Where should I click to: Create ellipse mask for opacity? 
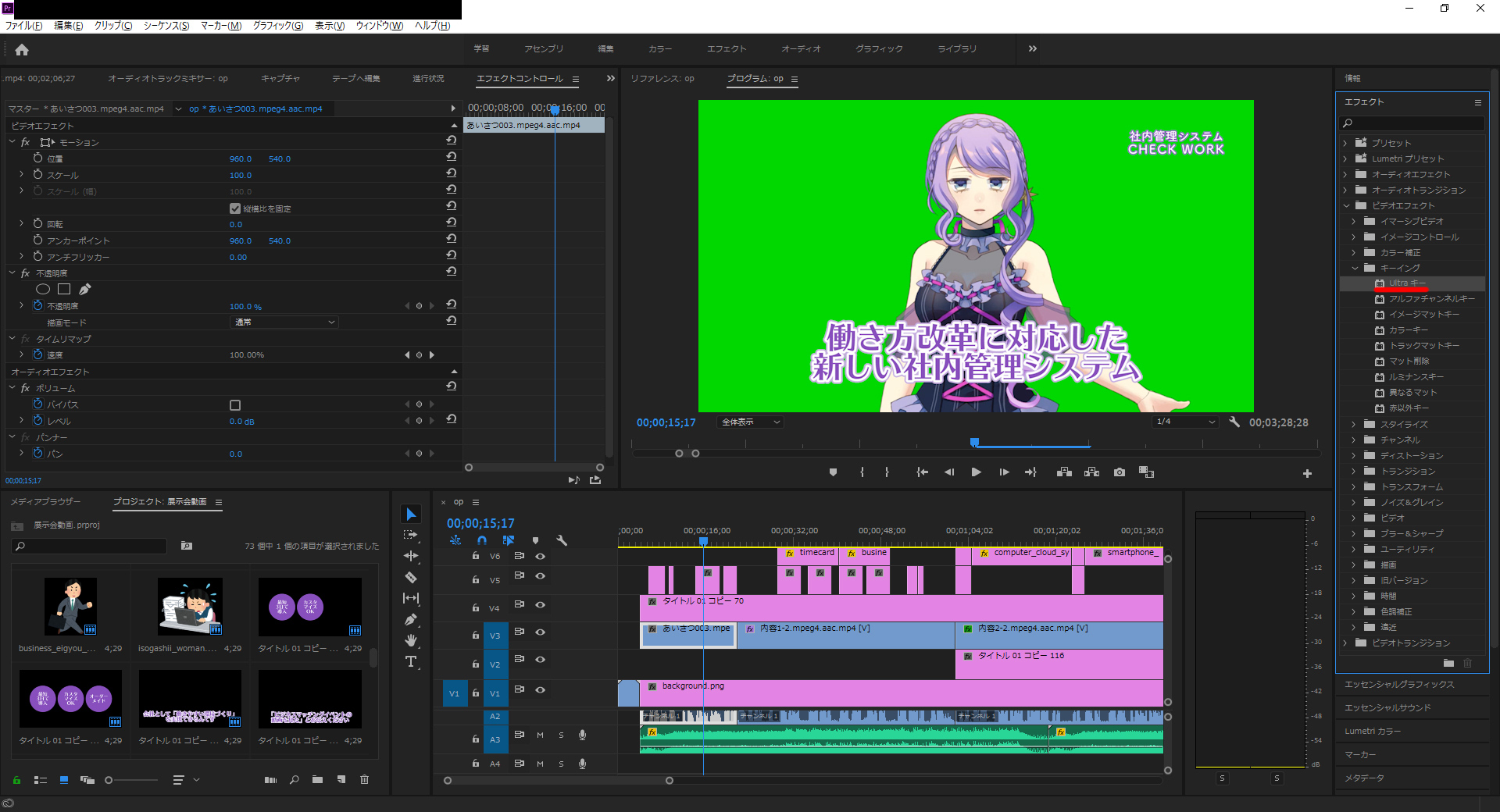[43, 289]
